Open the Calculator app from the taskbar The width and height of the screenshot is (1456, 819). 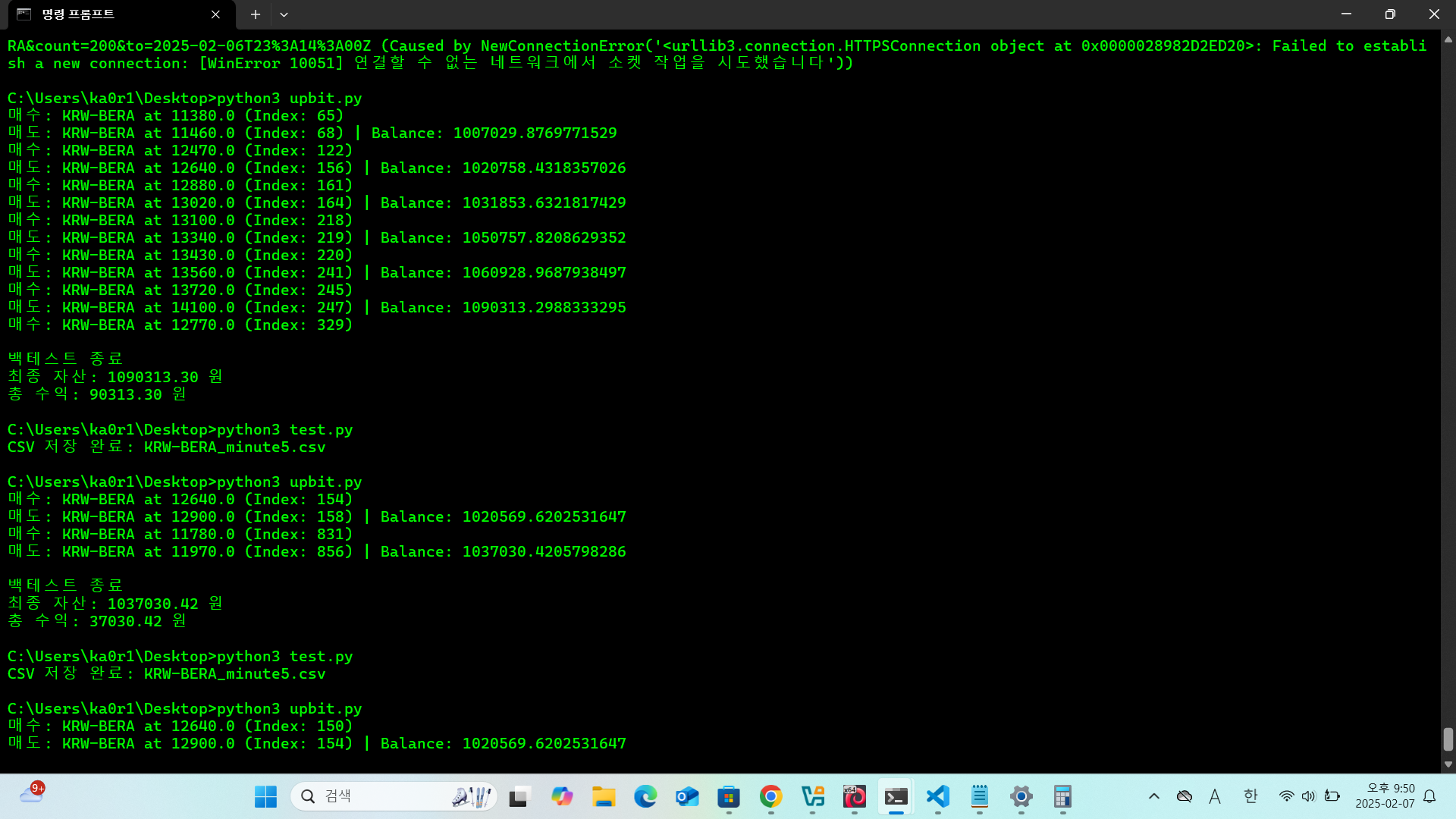pos(1062,796)
